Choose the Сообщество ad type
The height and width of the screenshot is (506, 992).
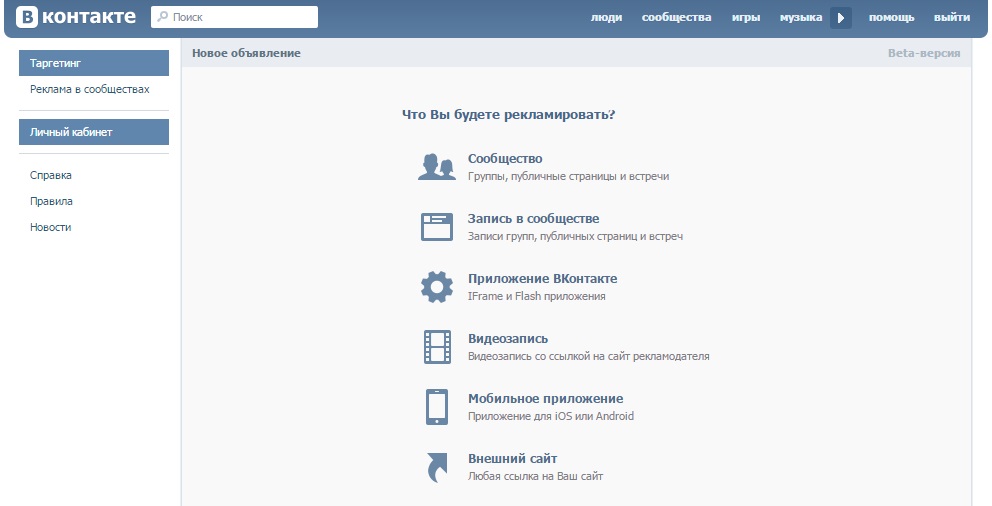point(505,159)
